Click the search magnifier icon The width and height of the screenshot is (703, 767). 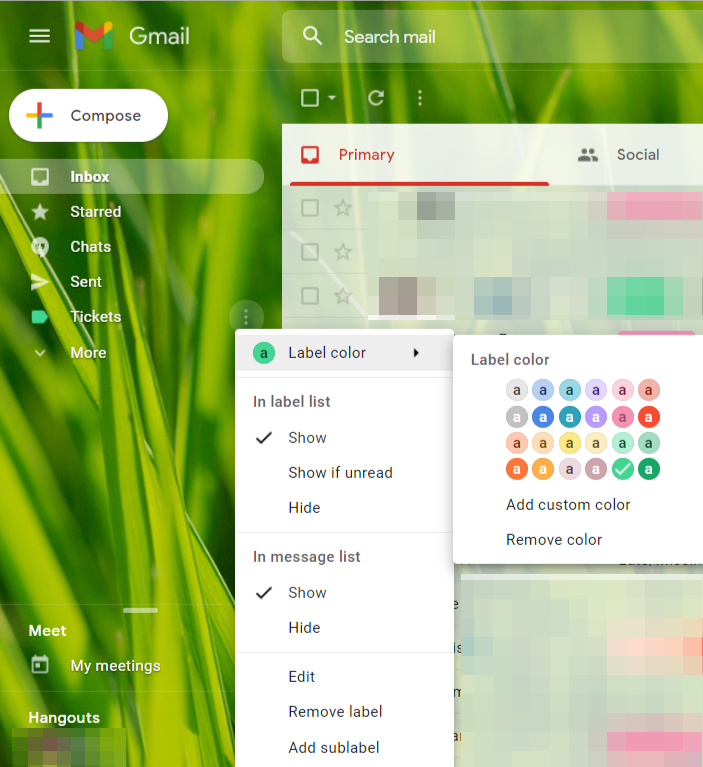313,37
